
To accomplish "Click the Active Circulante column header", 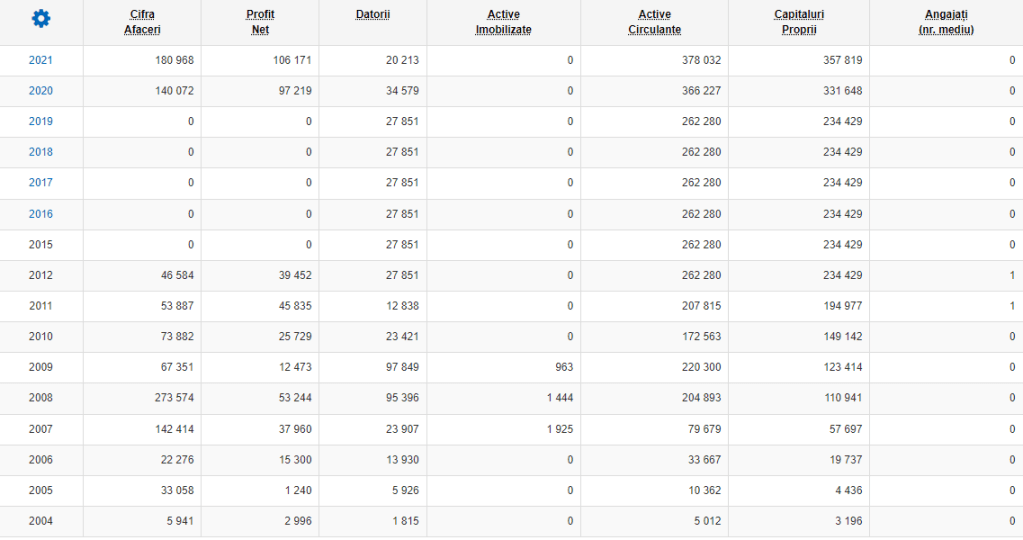I will (654, 22).
